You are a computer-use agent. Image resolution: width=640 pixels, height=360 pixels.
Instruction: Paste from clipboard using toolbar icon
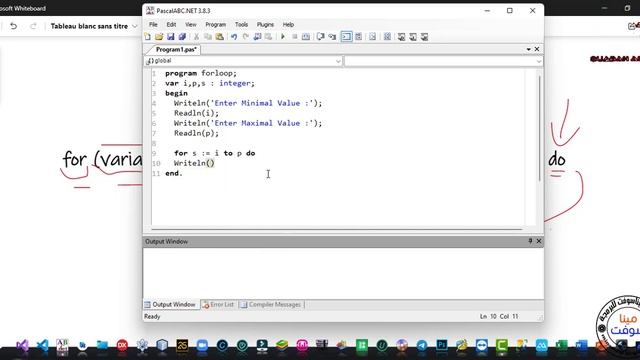click(x=220, y=37)
